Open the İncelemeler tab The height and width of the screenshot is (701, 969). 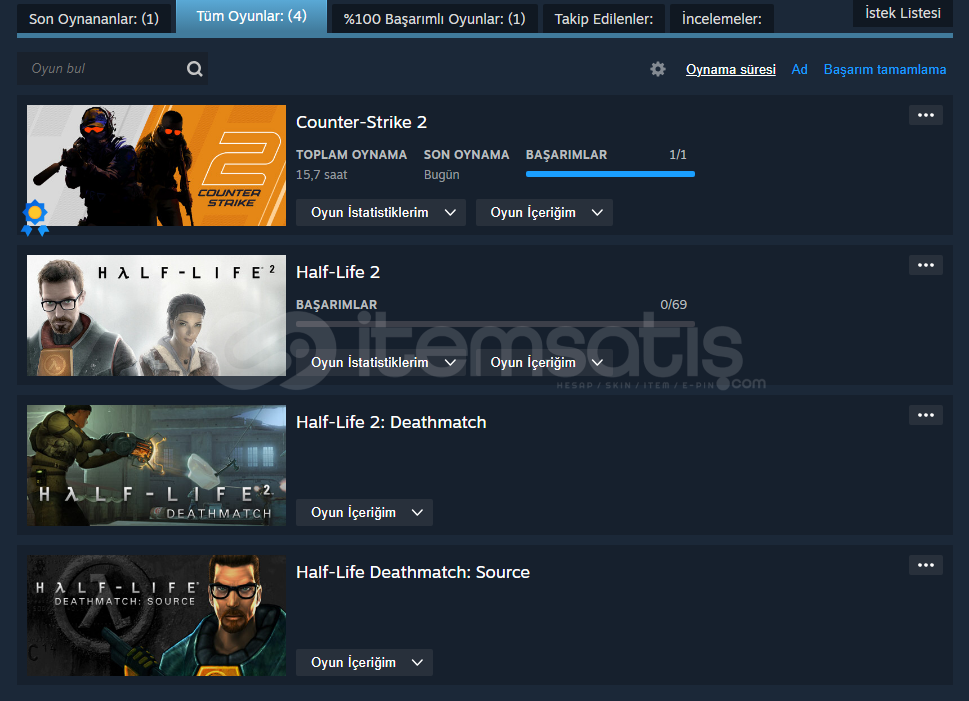click(x=722, y=19)
